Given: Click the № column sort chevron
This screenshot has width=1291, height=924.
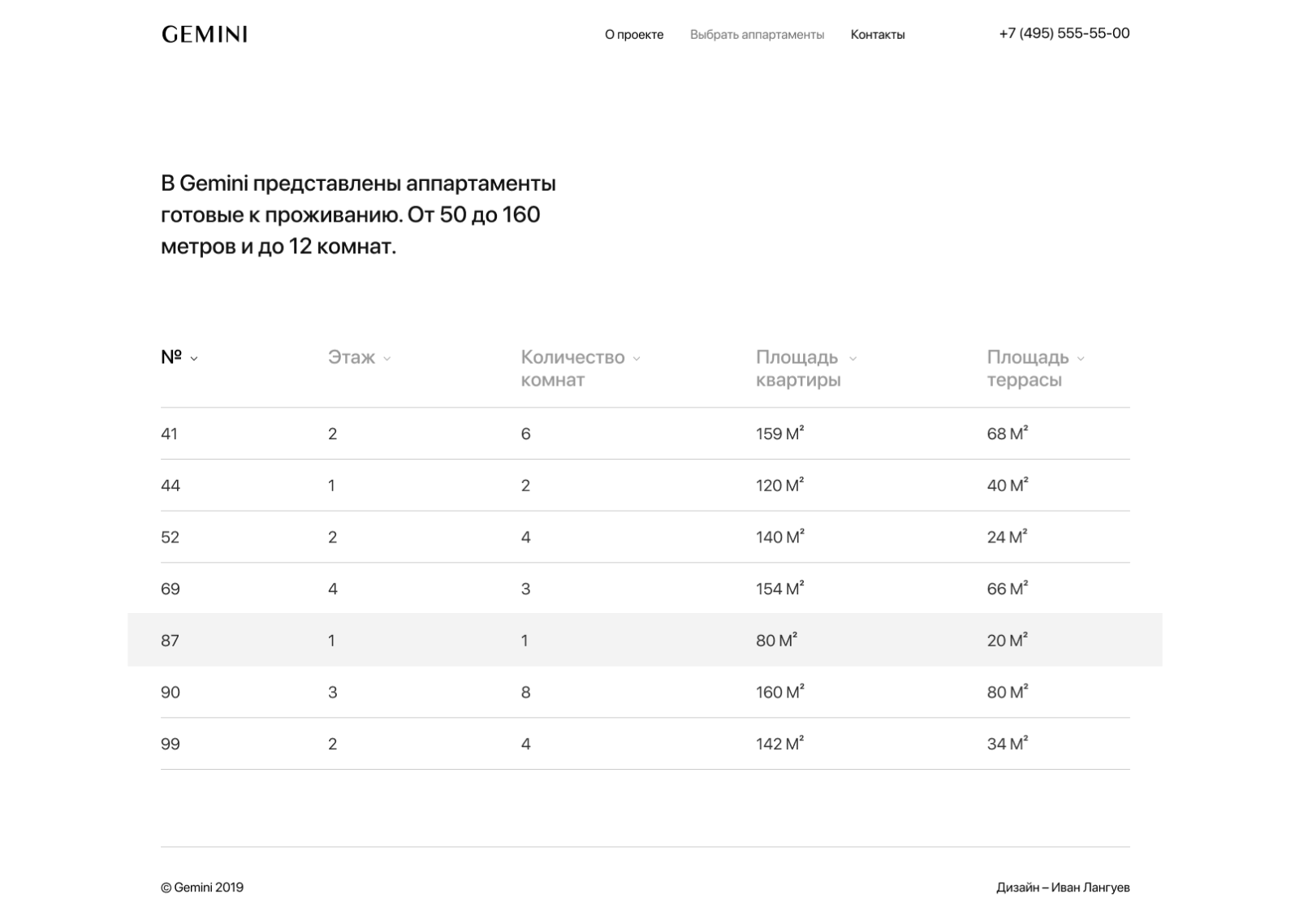Looking at the screenshot, I should click(x=194, y=358).
